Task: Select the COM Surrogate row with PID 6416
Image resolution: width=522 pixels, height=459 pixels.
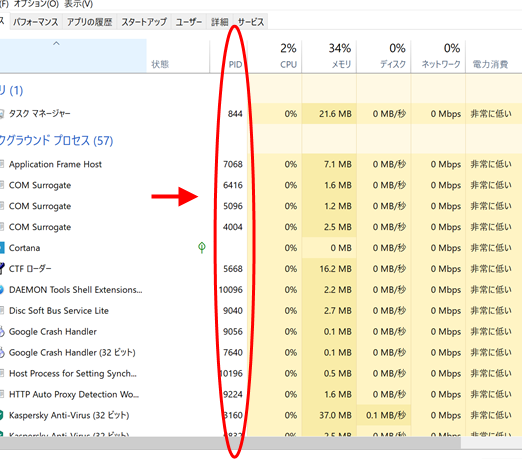Action: 261,185
